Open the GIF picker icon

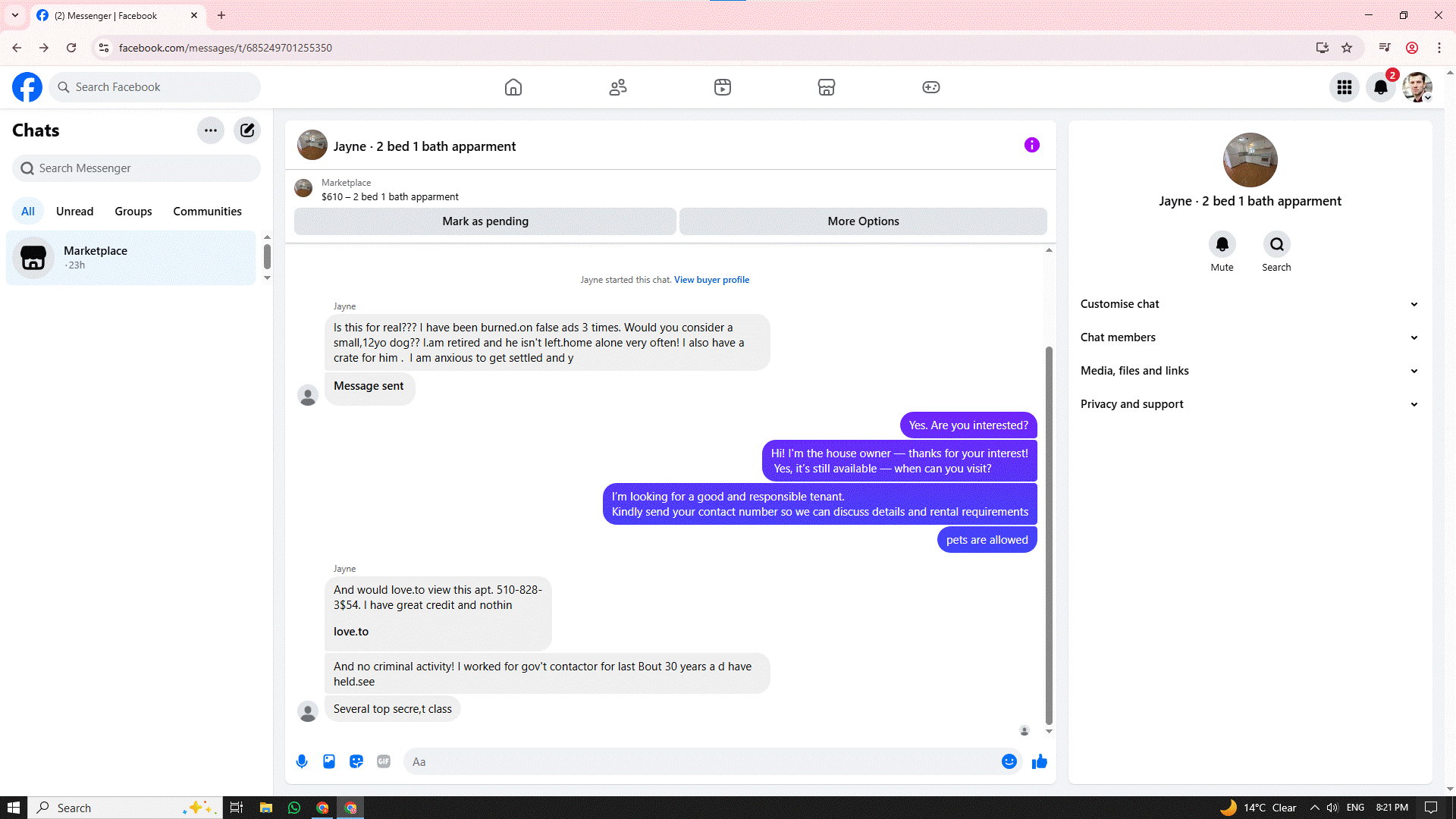[x=384, y=761]
